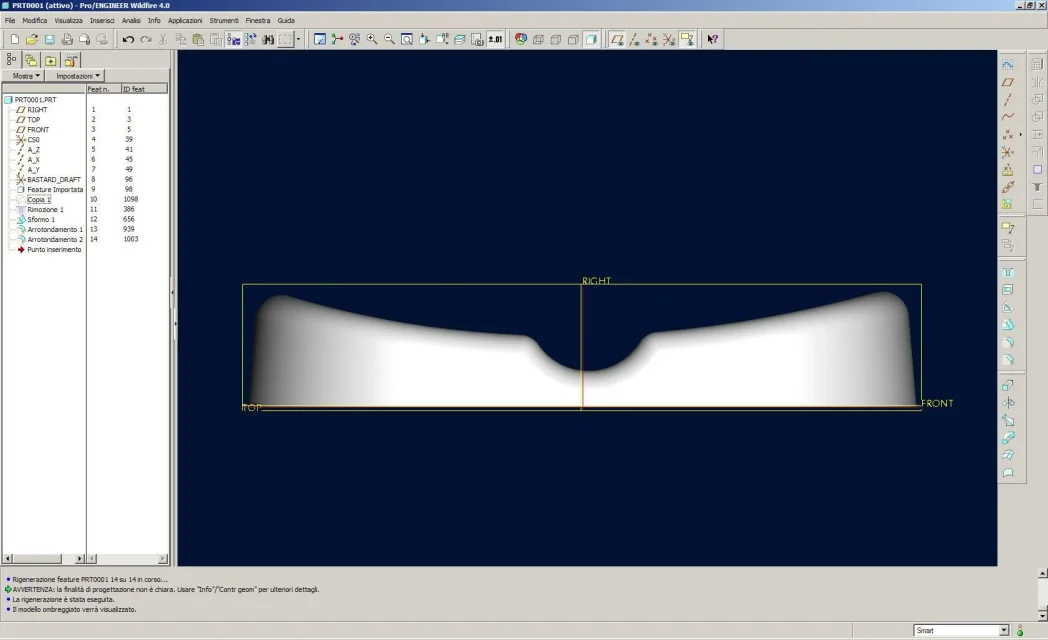Viewport: 1048px width, 640px height.
Task: Toggle annotation element display icon
Action: point(686,39)
